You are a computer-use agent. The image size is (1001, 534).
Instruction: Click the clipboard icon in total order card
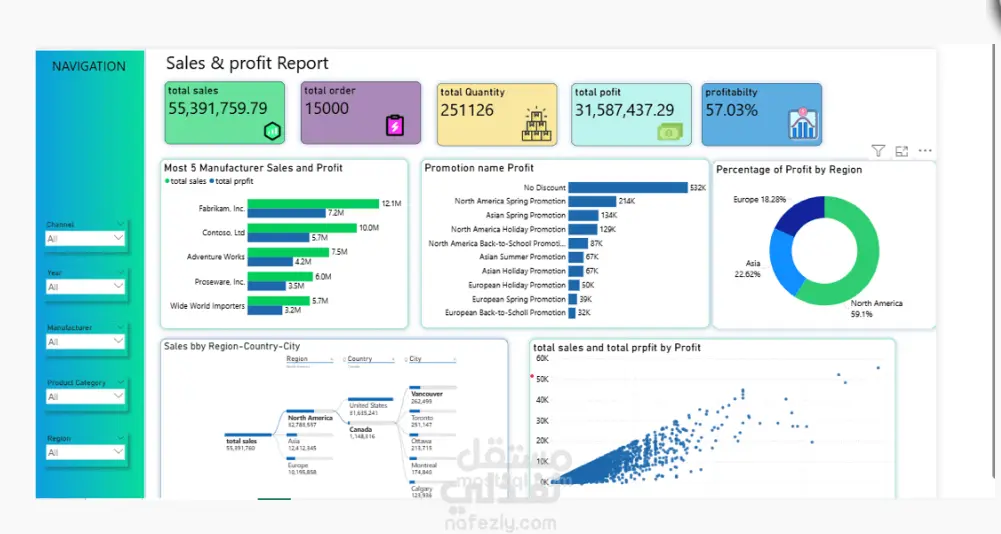tap(395, 125)
